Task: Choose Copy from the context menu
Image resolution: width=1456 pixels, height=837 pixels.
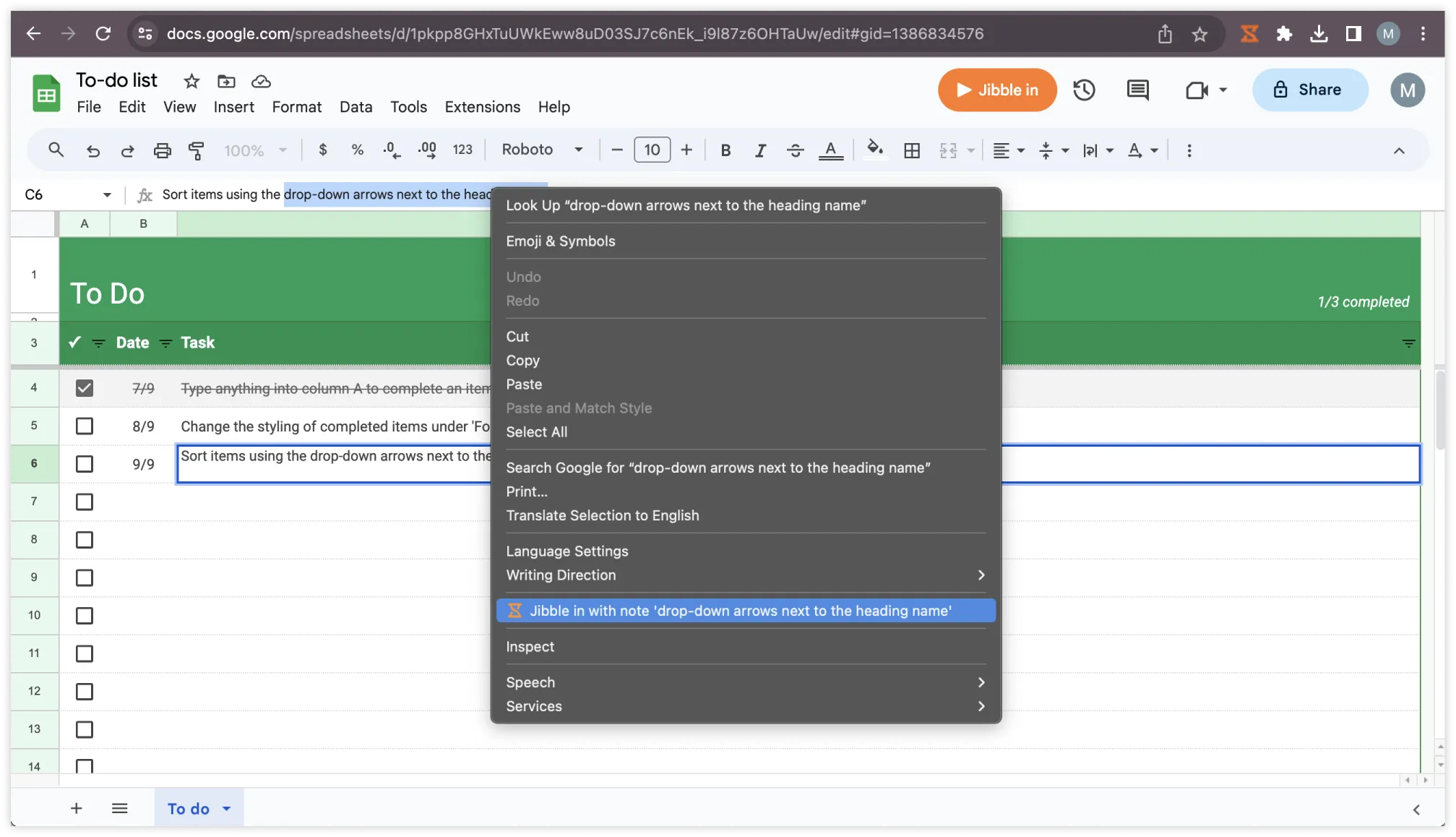Action: pos(522,361)
